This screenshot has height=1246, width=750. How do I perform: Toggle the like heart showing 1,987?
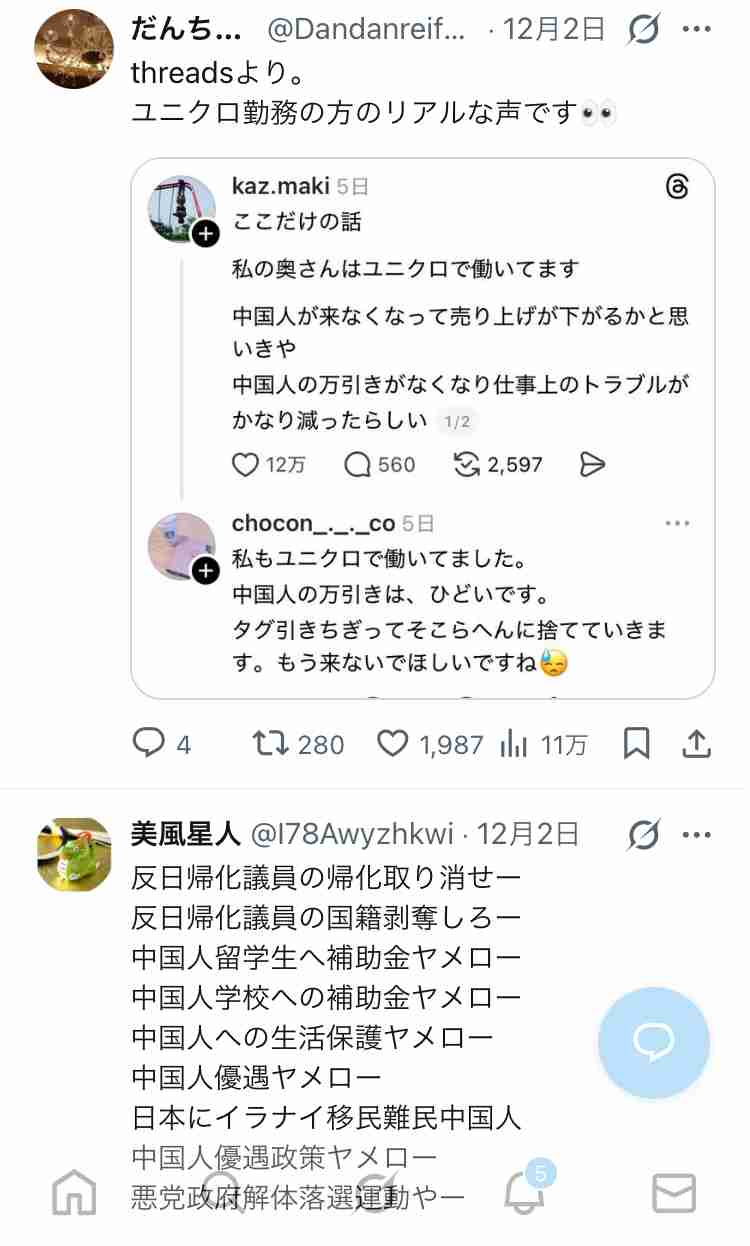pos(396,743)
